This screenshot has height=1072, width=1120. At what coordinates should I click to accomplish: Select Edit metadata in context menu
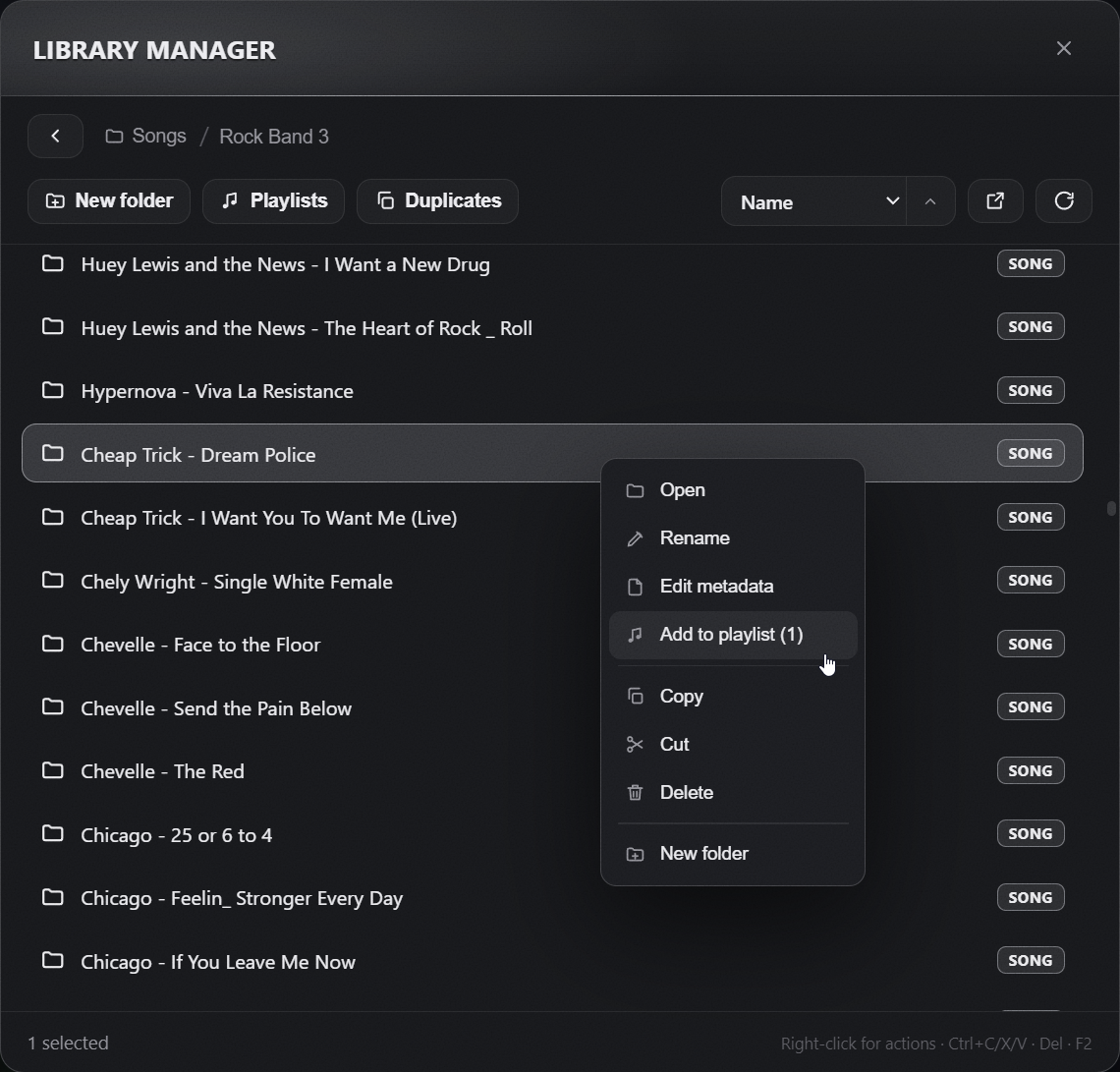(733, 587)
